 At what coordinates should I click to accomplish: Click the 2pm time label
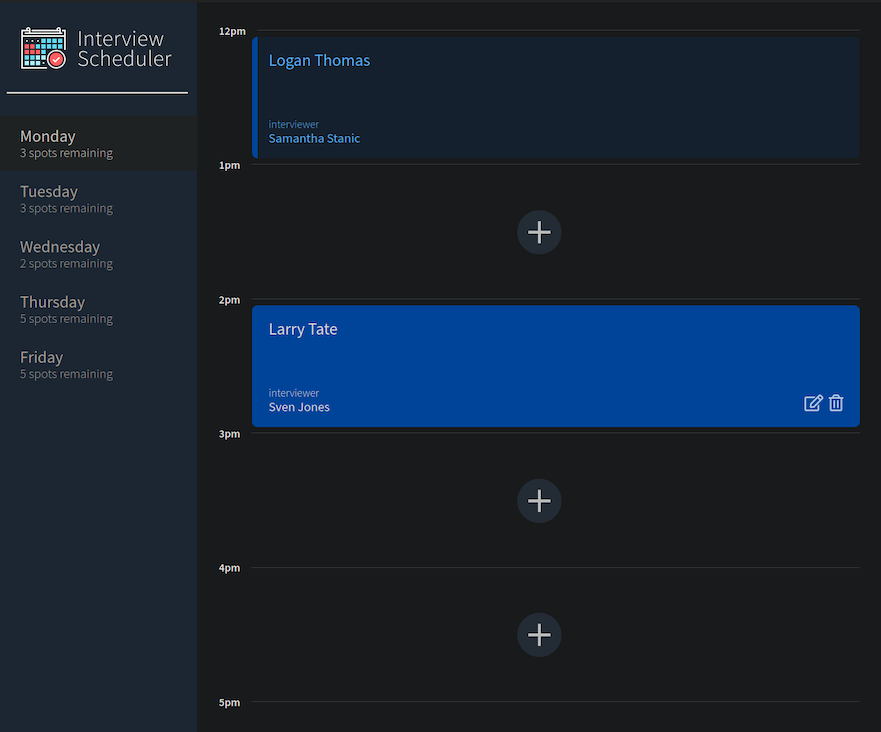coord(229,300)
